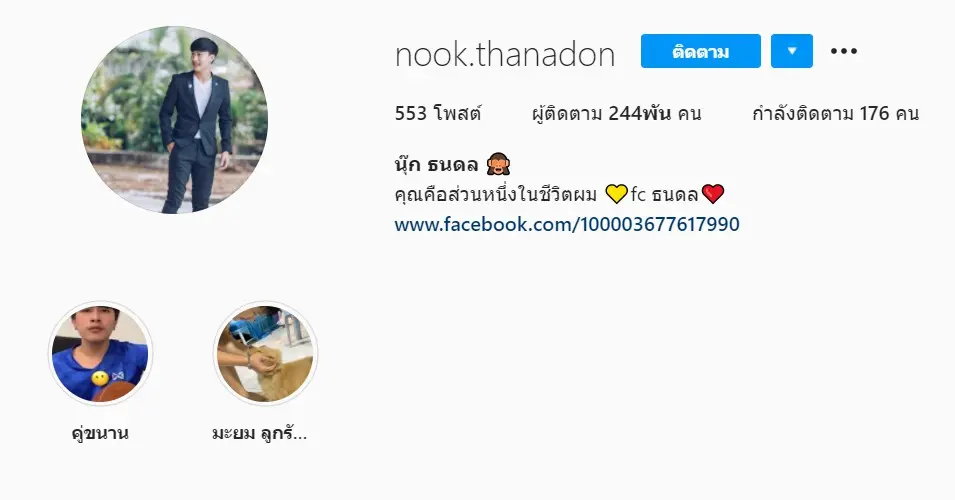Click the fc ธนดล text in bio

click(x=664, y=194)
